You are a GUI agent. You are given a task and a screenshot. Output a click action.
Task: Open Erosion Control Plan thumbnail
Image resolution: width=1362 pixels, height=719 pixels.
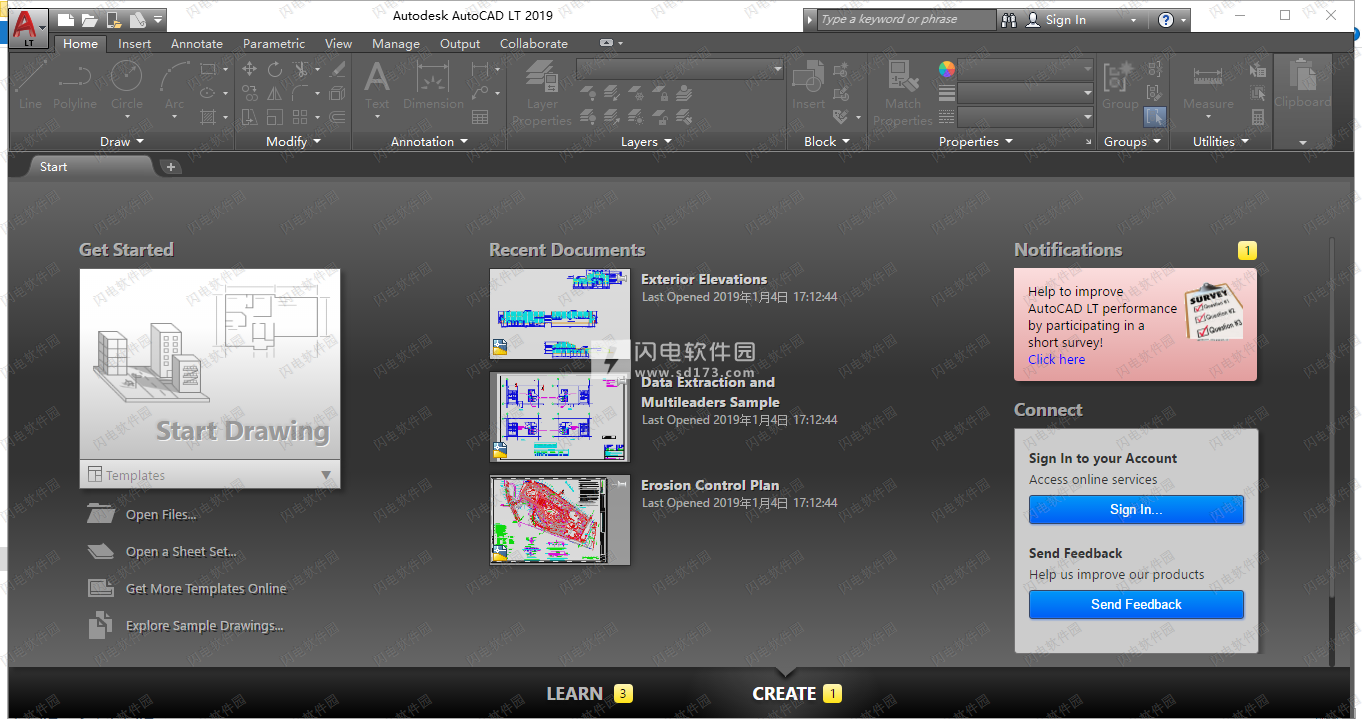point(560,520)
